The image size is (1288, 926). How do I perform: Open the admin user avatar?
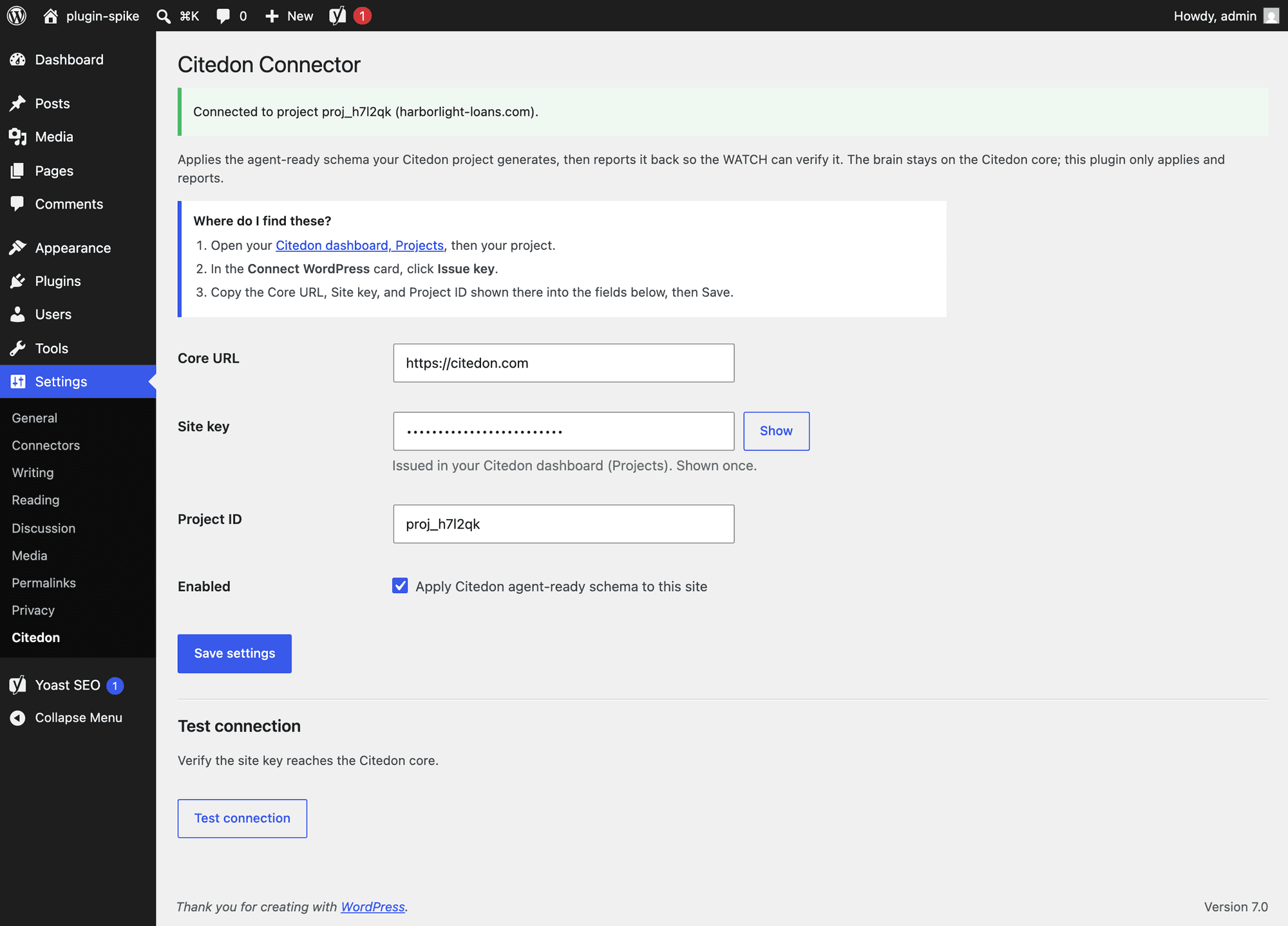coord(1271,15)
